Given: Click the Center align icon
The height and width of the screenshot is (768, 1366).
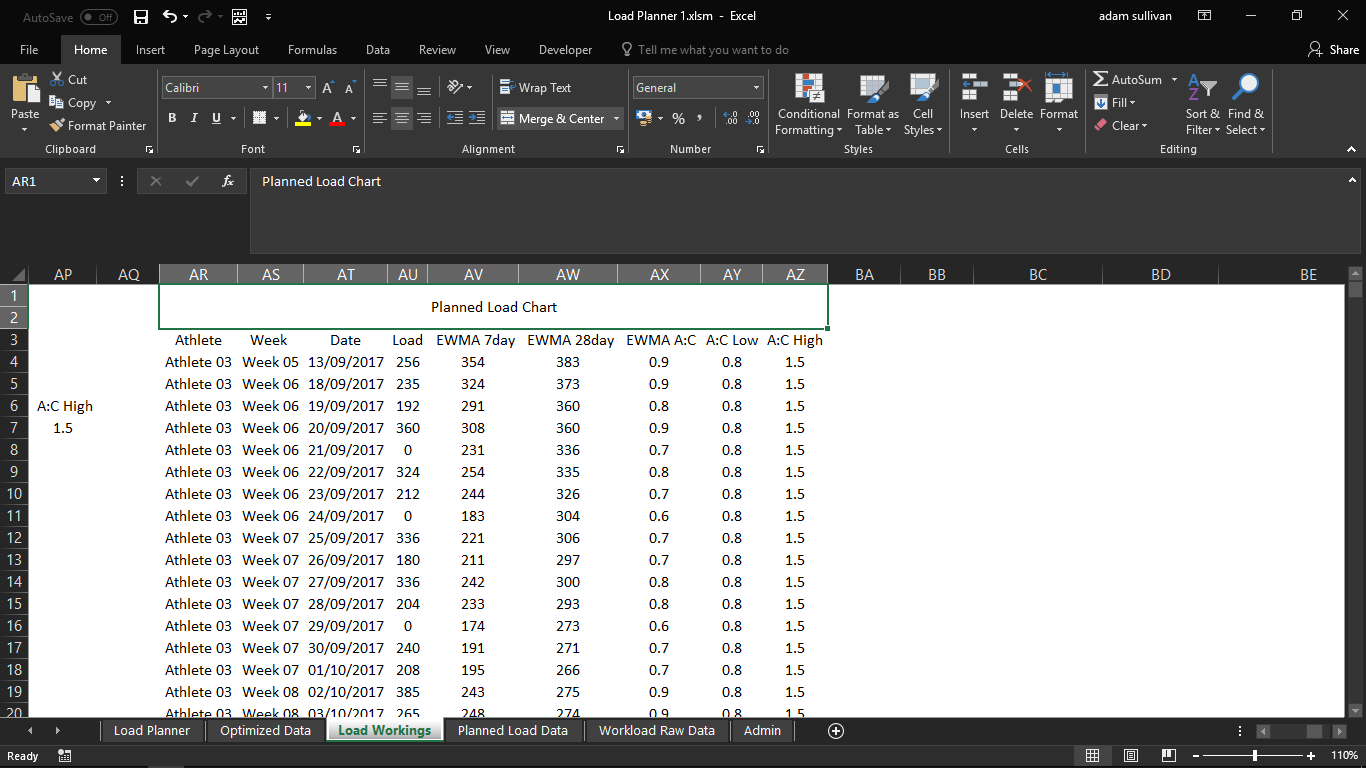Looking at the screenshot, I should [401, 118].
